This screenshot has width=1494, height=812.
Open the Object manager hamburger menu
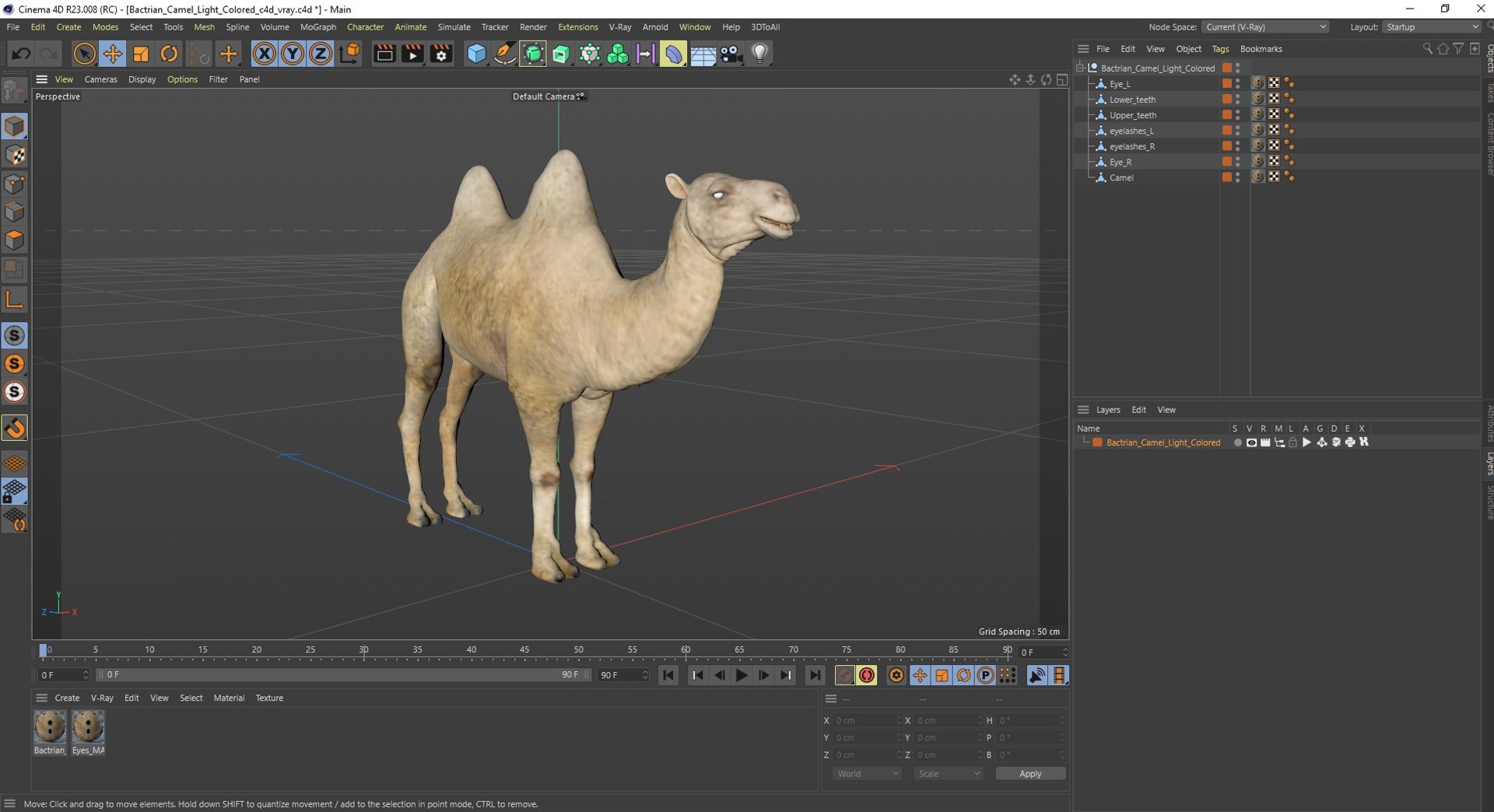click(1083, 48)
